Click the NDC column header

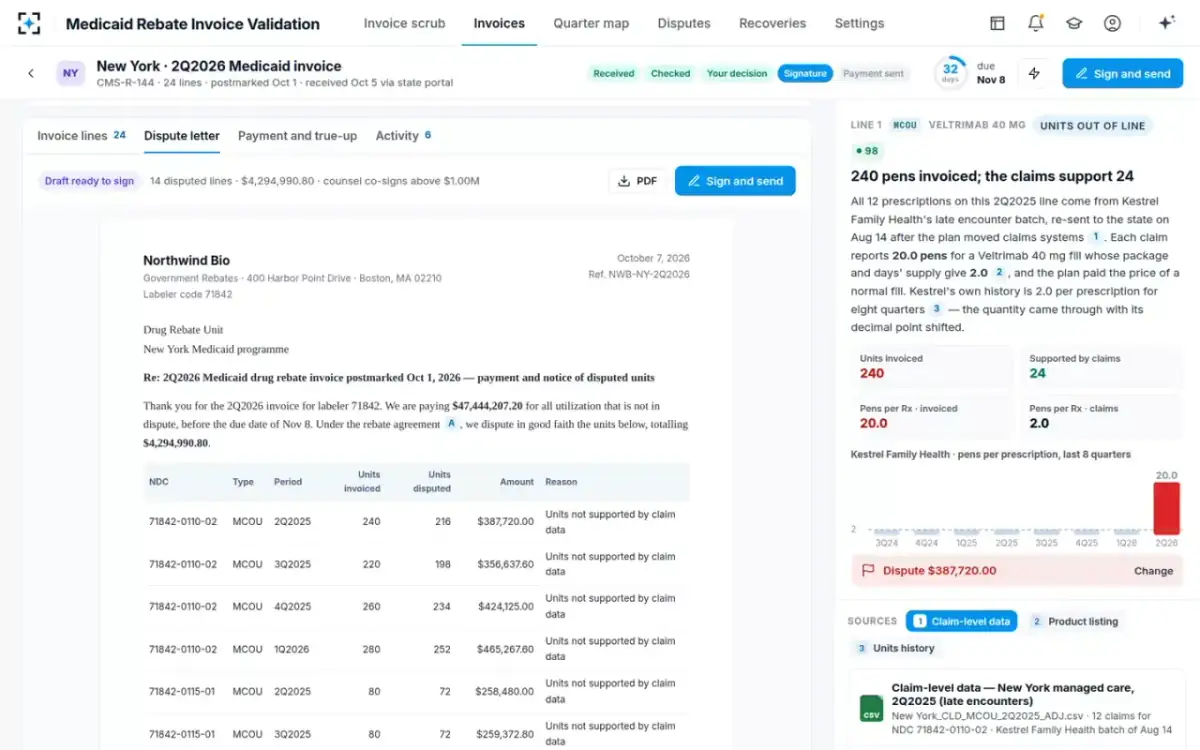point(159,482)
